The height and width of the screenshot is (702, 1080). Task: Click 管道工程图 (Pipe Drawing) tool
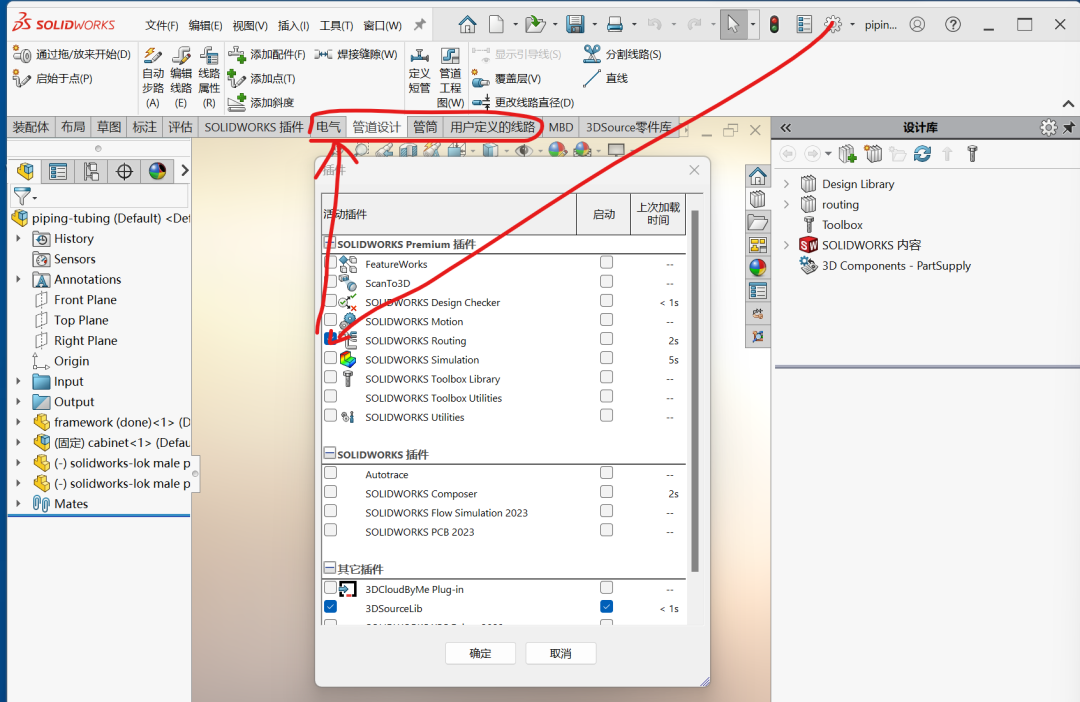point(450,76)
